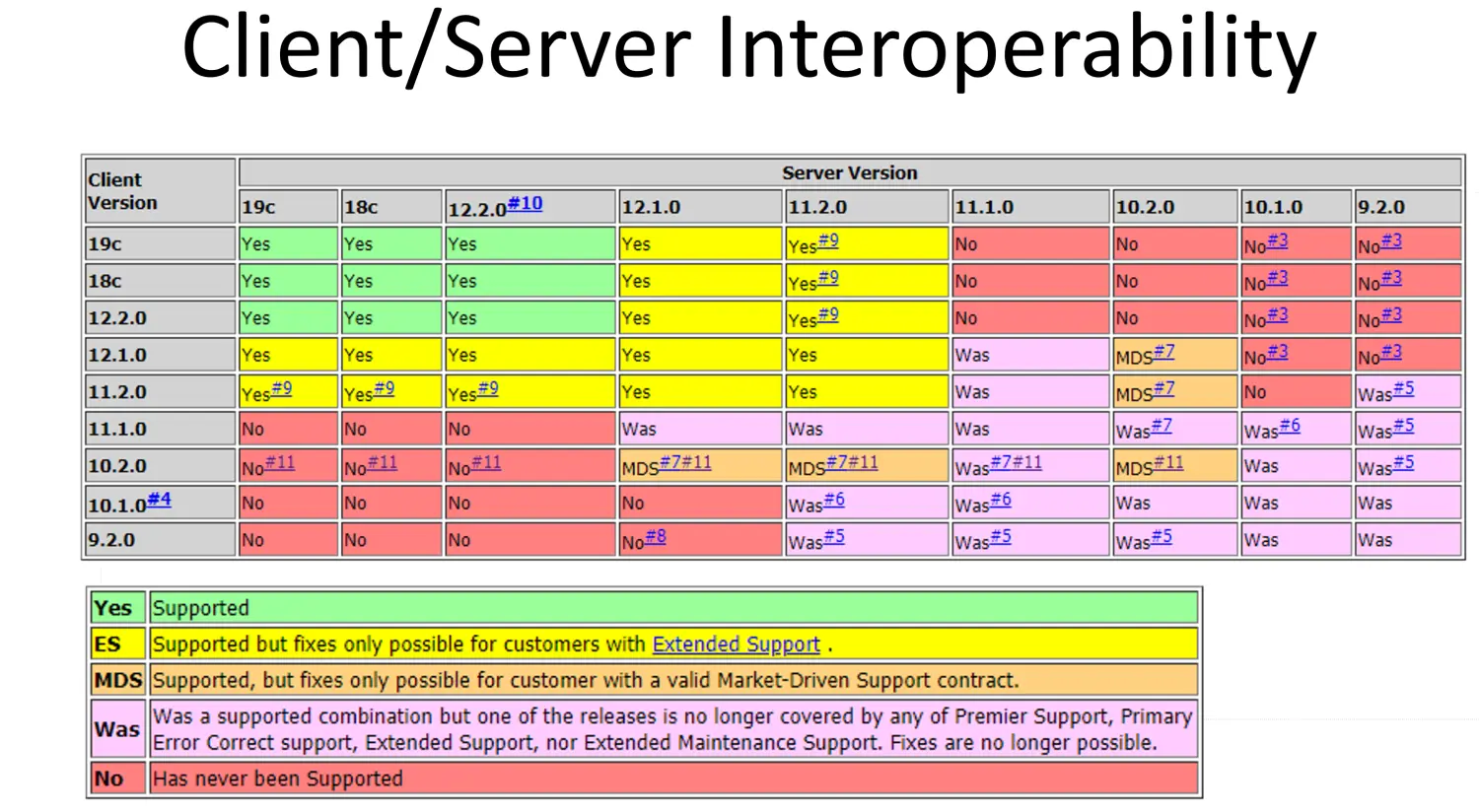The width and height of the screenshot is (1479, 812).
Task: Open footnote #4 next to client 10.1.0
Action: click(x=159, y=500)
